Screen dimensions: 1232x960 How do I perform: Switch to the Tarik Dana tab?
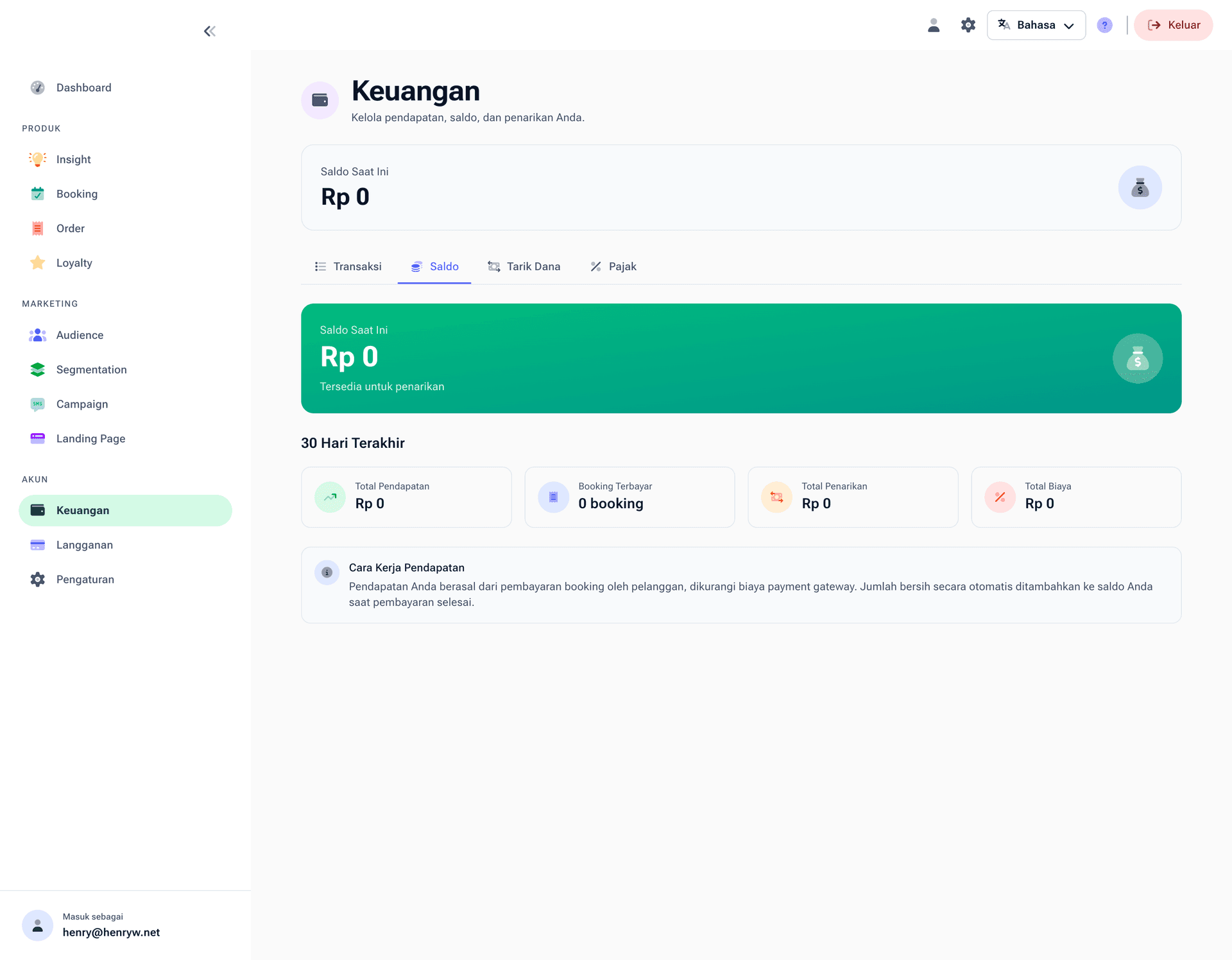coord(524,266)
